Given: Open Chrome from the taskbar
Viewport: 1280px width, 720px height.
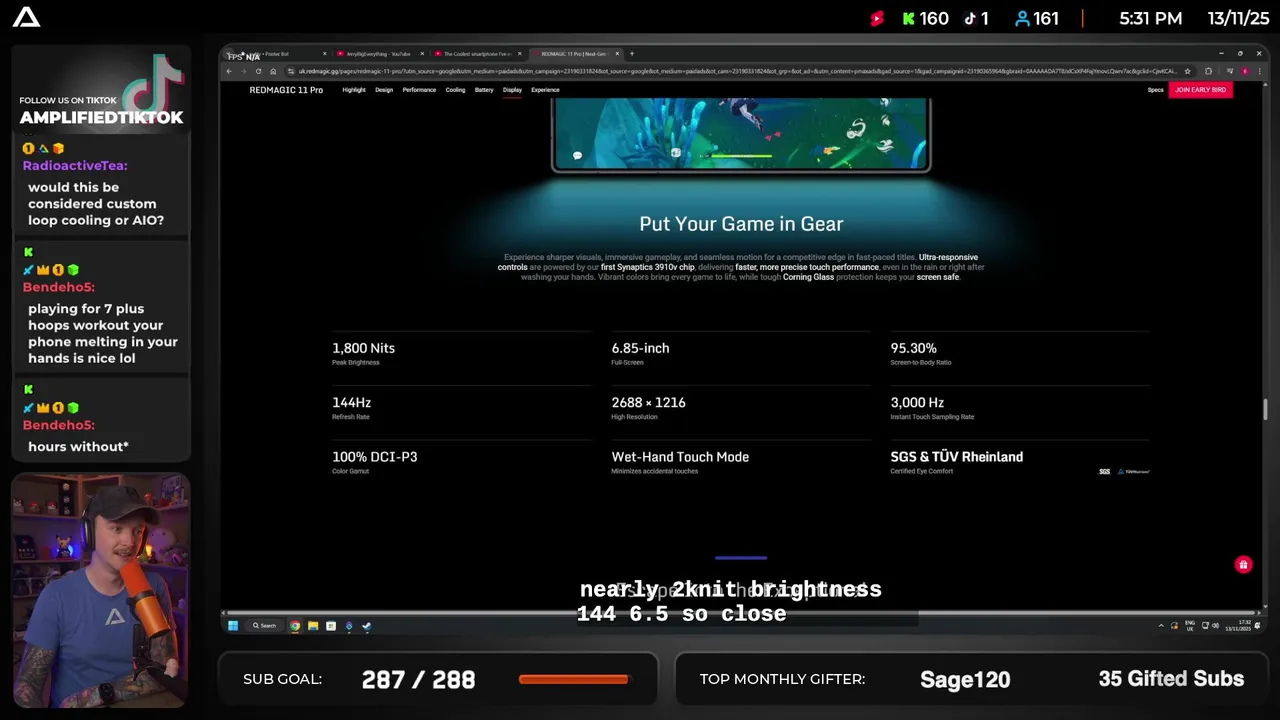Looking at the screenshot, I should pos(295,626).
